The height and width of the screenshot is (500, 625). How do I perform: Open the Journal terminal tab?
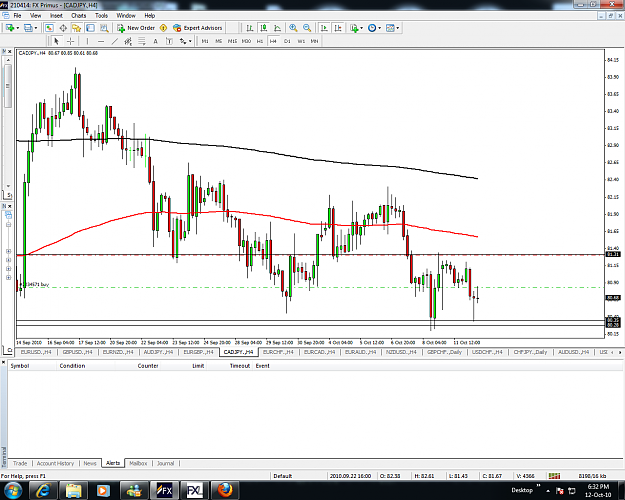point(165,463)
